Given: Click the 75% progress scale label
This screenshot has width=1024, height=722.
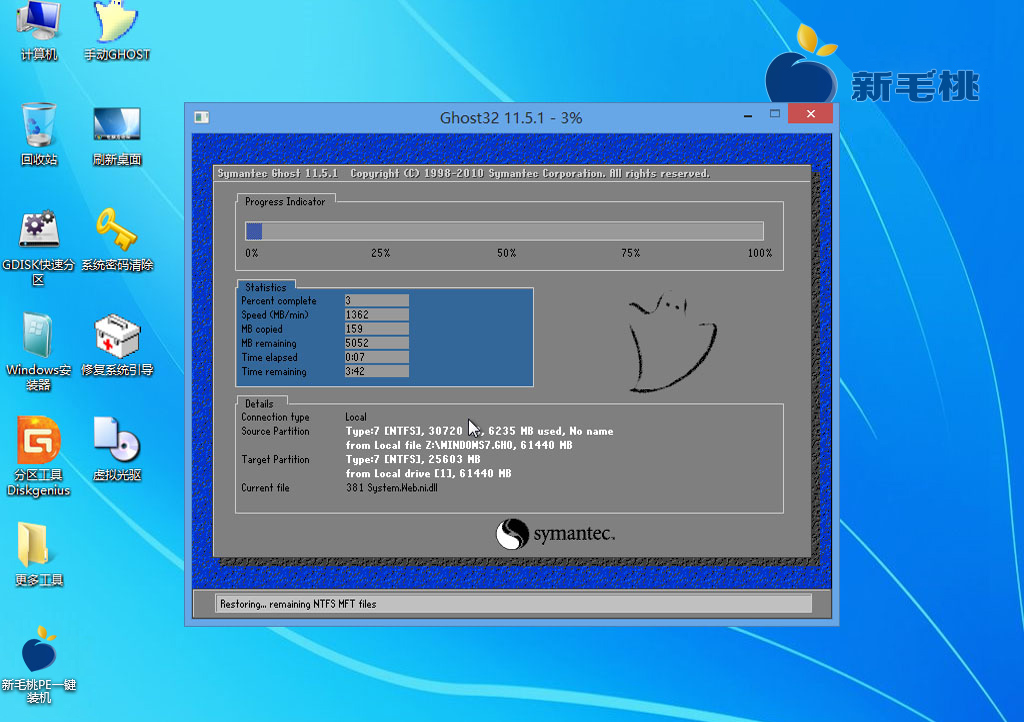Looking at the screenshot, I should pos(631,253).
